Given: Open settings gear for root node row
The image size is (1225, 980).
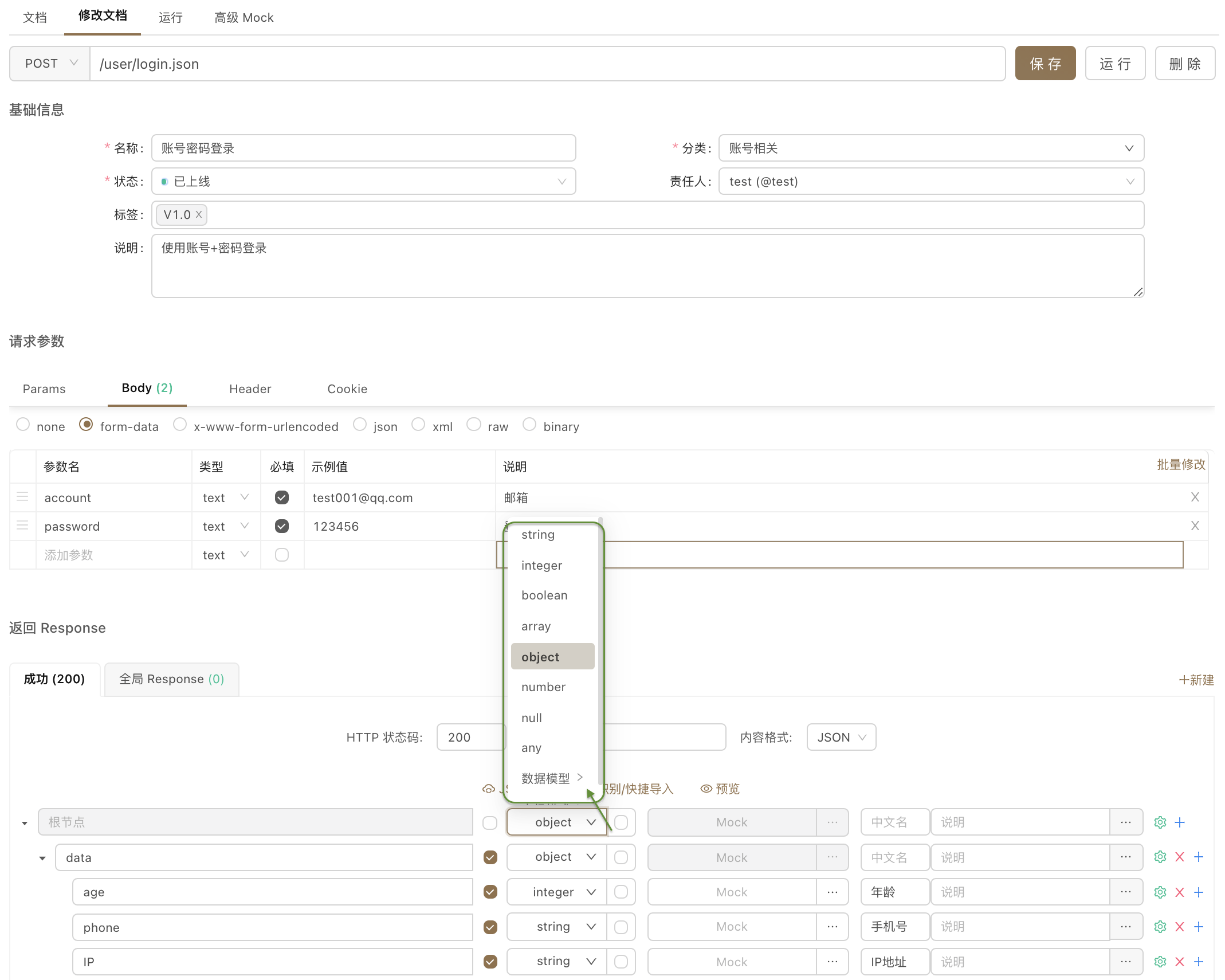Looking at the screenshot, I should click(1160, 822).
